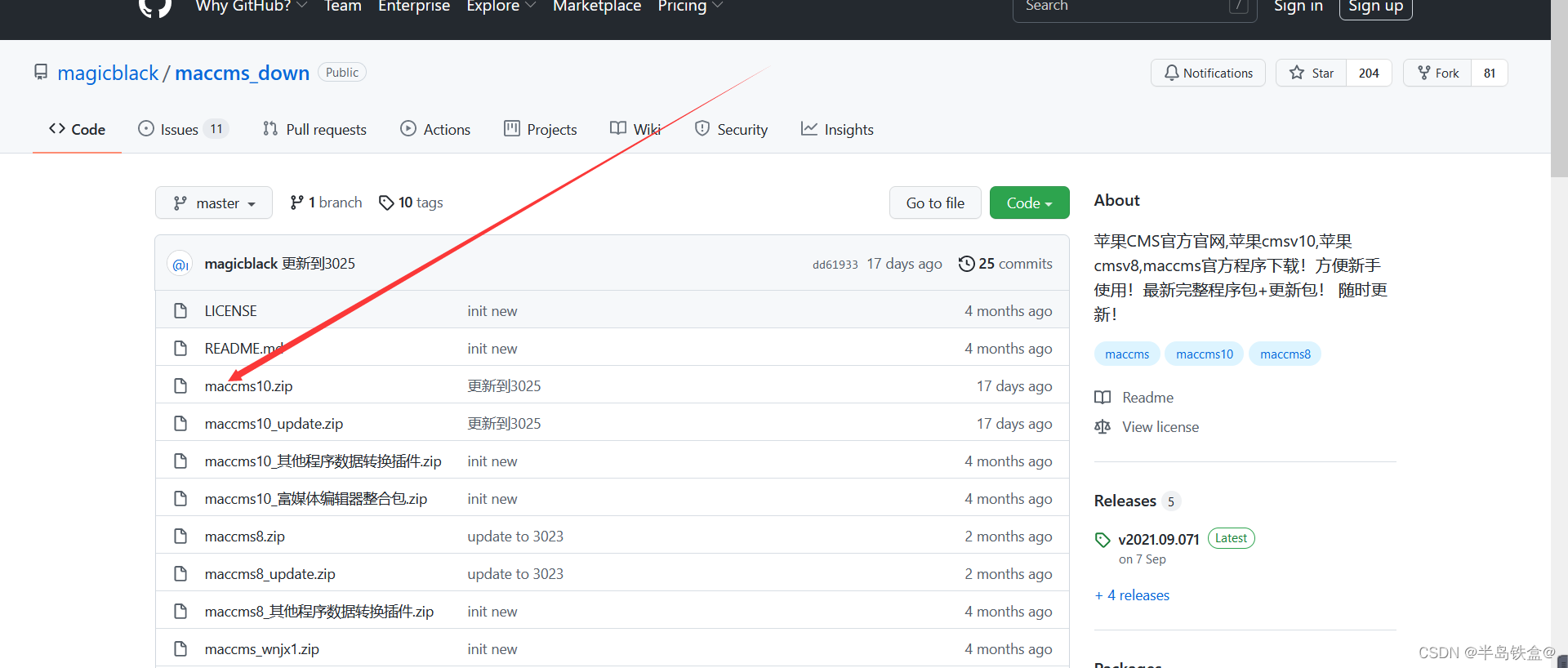Expand the Pricing menu in the header
Viewport: 1568px width, 668px height.
click(x=690, y=7)
